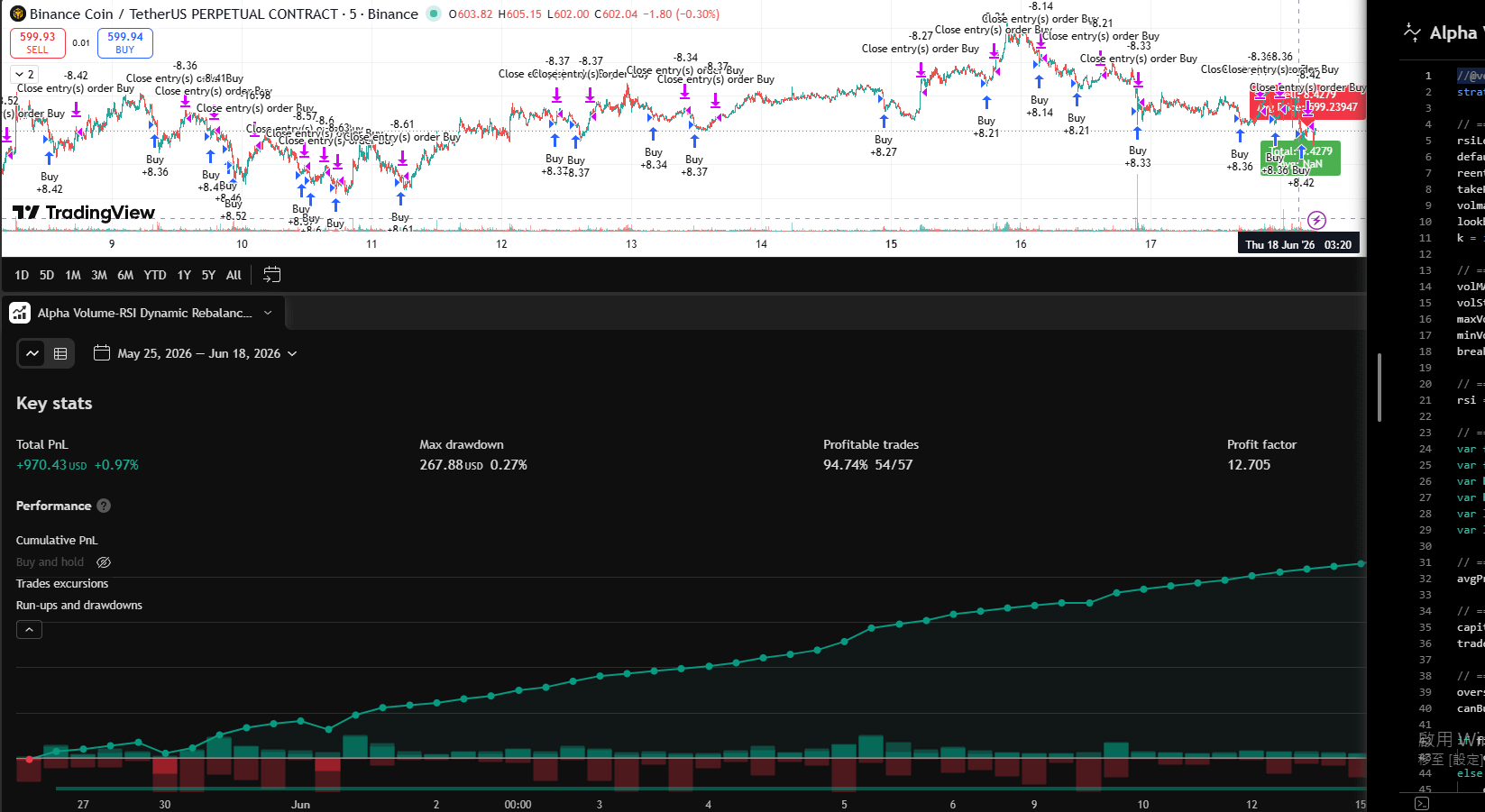Click the Performance section heading
The width and height of the screenshot is (1485, 812).
coord(53,506)
